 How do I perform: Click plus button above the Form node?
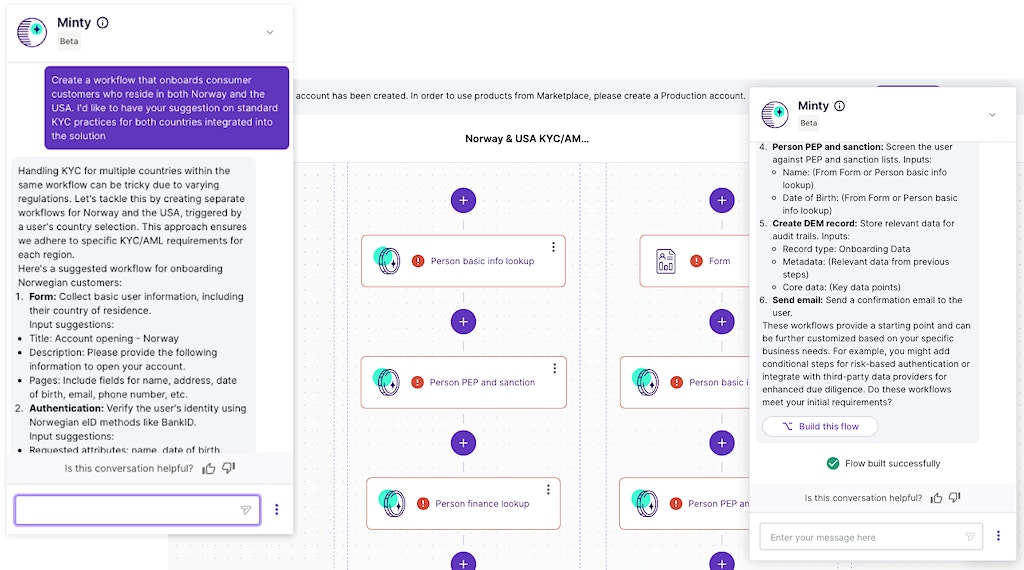[721, 200]
